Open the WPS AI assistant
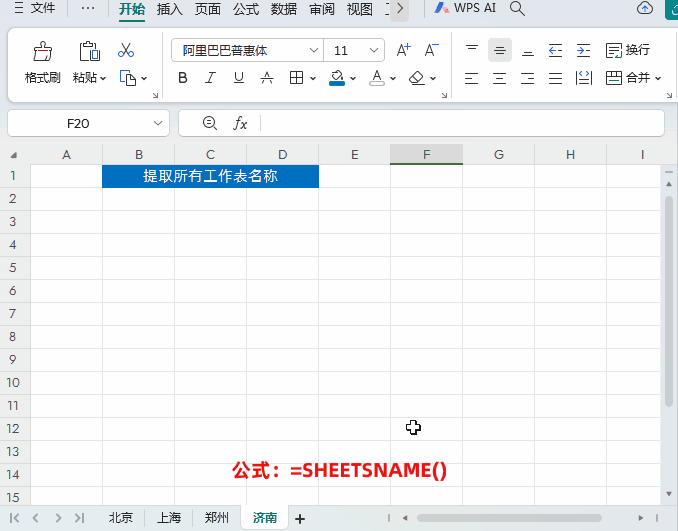678x531 pixels. coord(465,8)
